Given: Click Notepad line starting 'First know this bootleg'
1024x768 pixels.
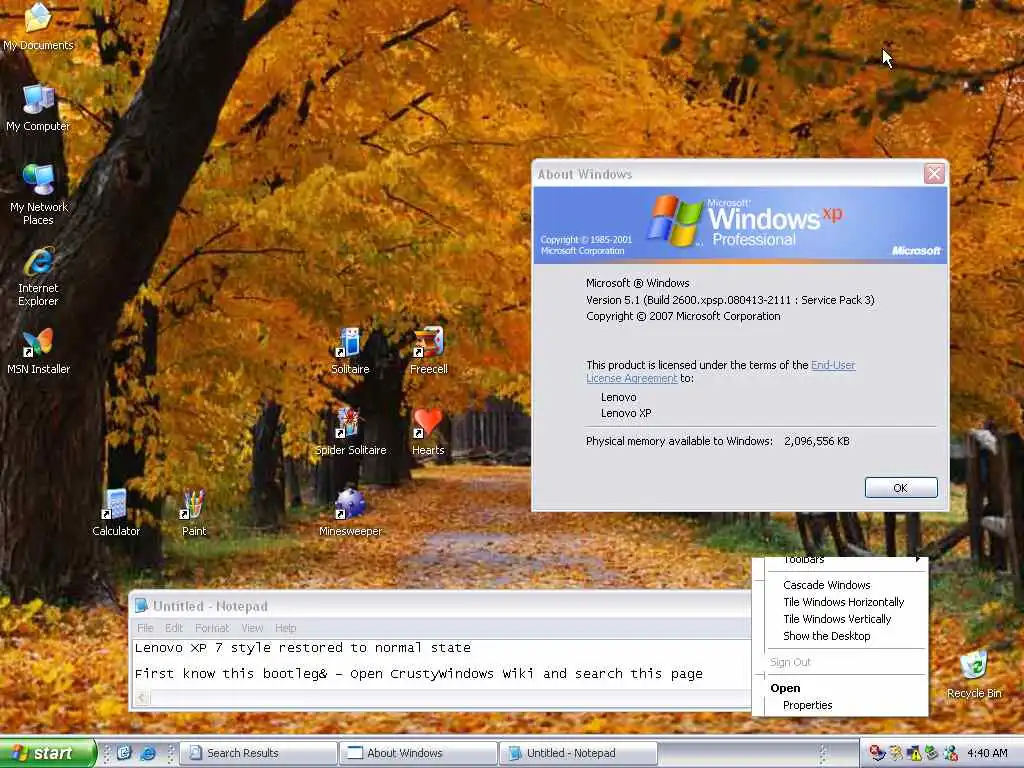Looking at the screenshot, I should pyautogui.click(x=419, y=673).
